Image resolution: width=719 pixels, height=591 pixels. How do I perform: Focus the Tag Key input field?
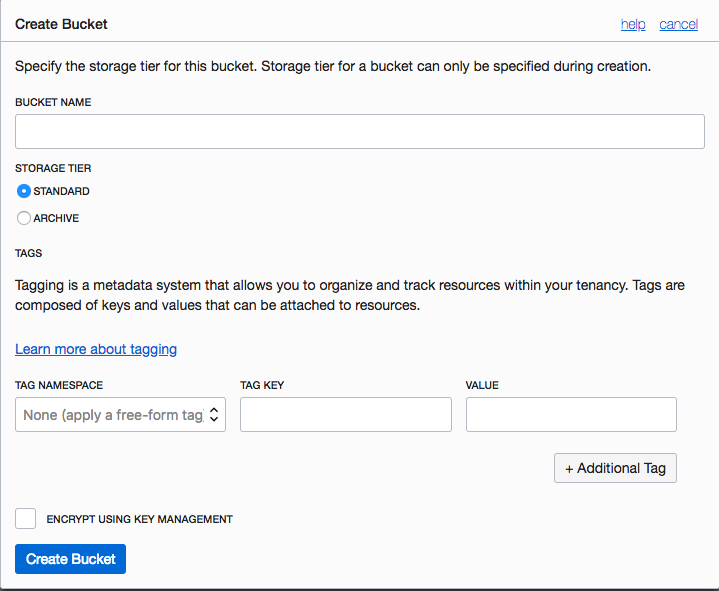pos(346,414)
